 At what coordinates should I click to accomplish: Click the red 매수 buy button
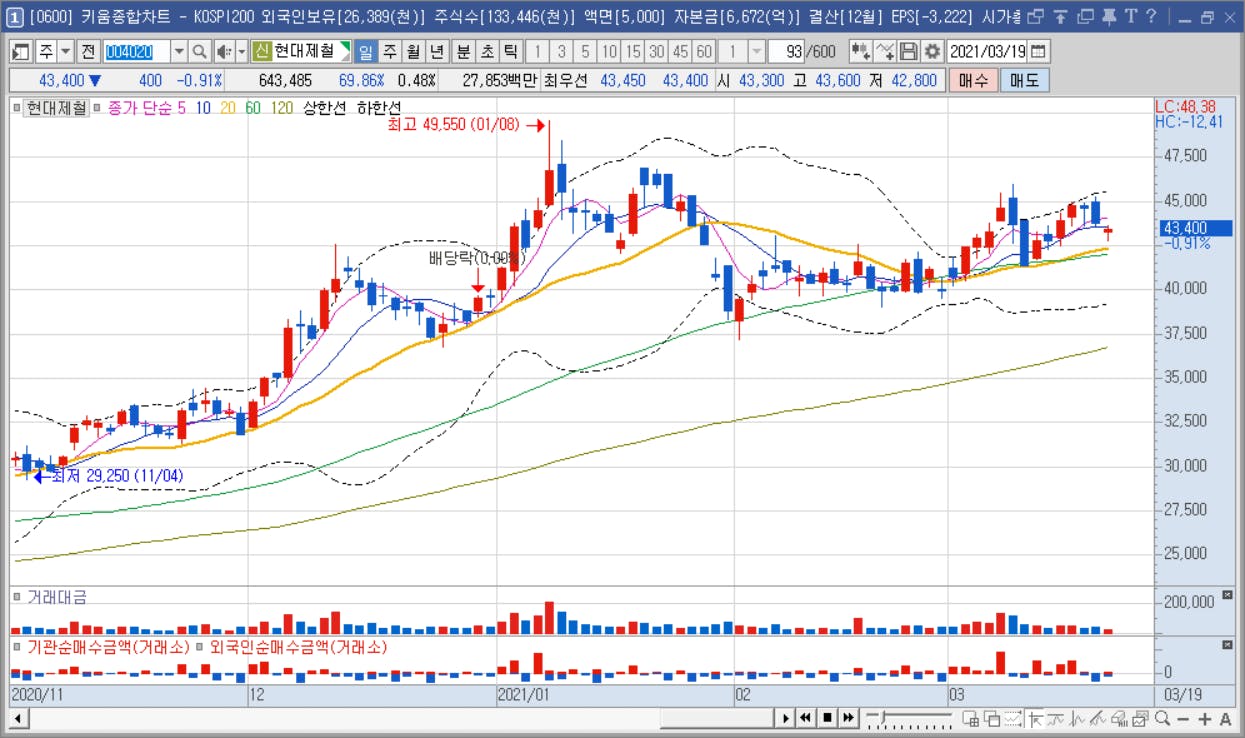(x=973, y=81)
